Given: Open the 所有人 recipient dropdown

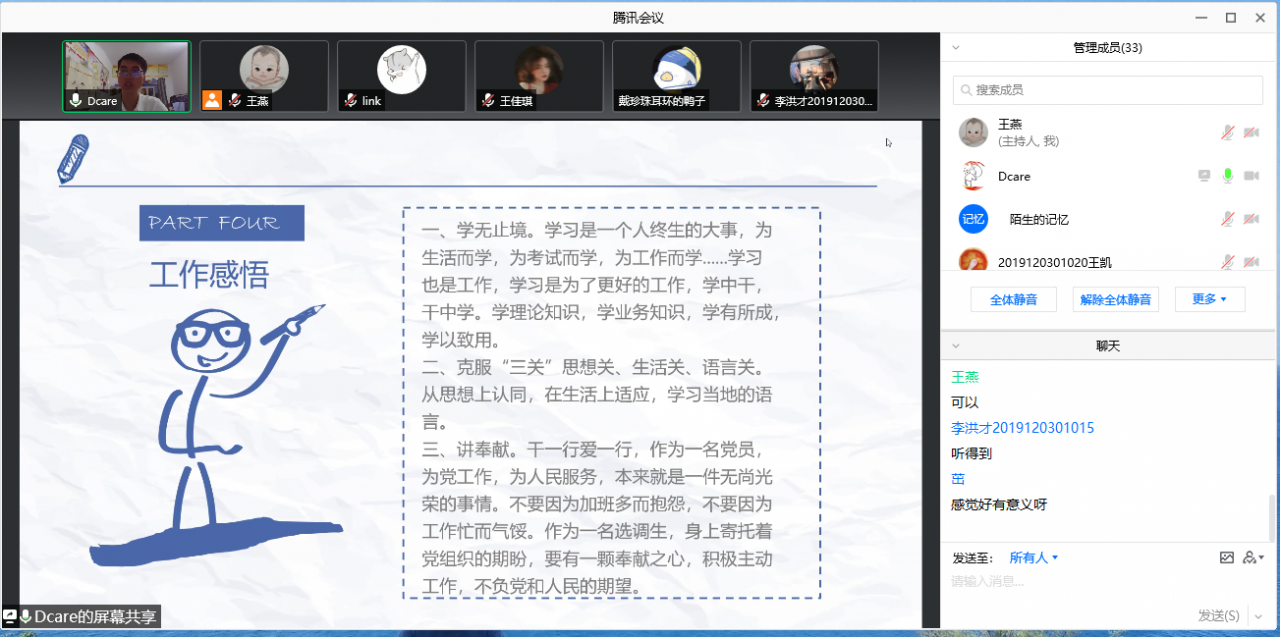Looking at the screenshot, I should pyautogui.click(x=1030, y=557).
